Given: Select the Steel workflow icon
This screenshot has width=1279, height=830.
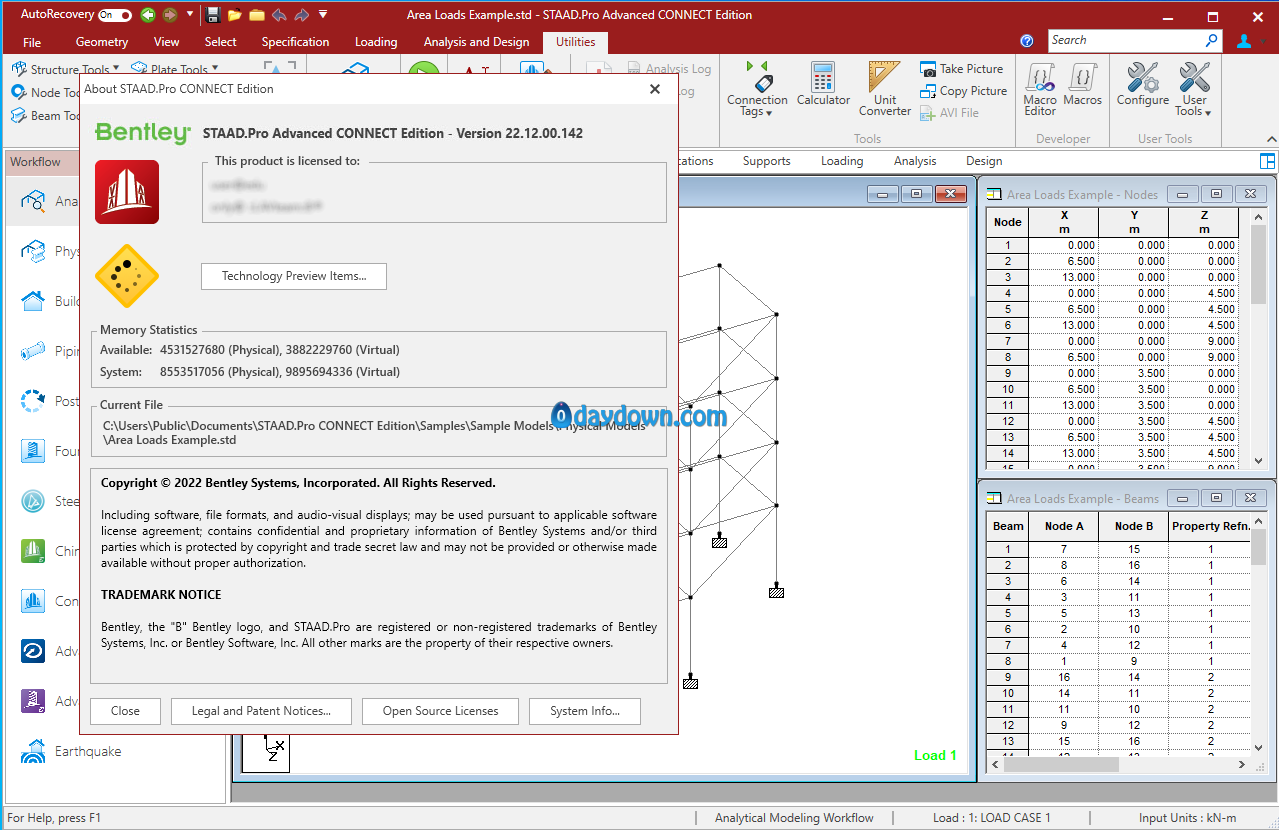Looking at the screenshot, I should [34, 501].
